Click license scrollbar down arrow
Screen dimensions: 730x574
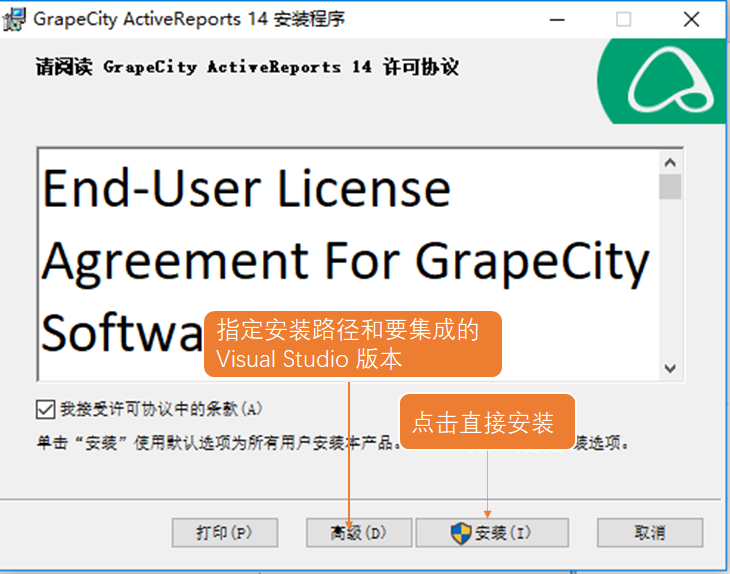coord(670,369)
